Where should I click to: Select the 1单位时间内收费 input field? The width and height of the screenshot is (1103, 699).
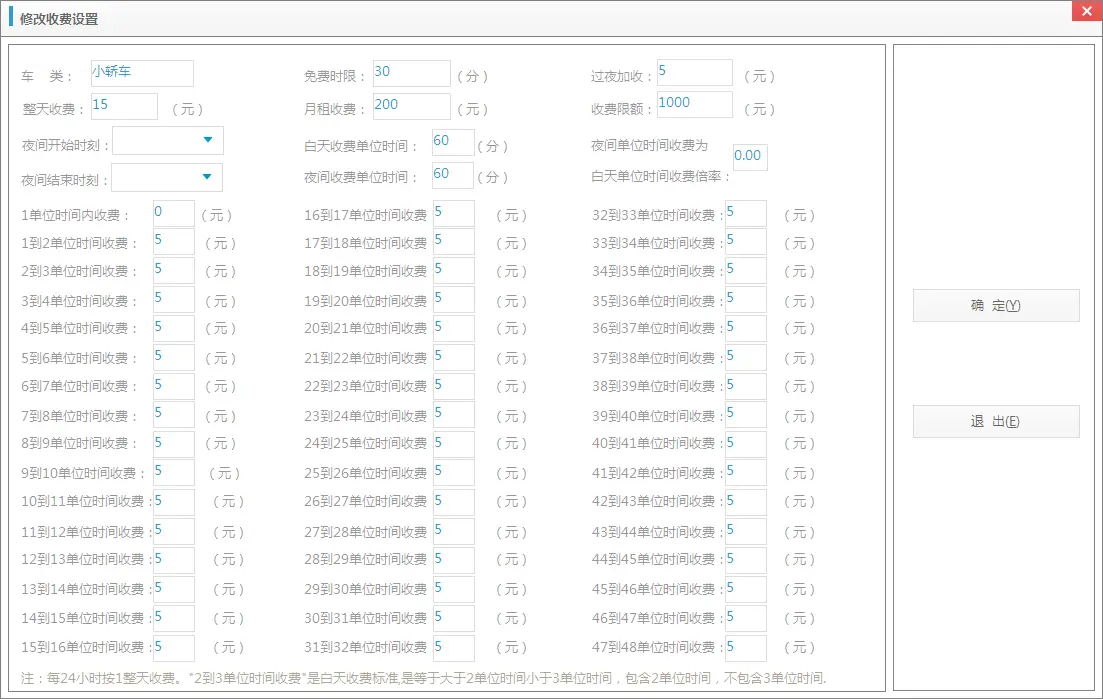[x=173, y=214]
